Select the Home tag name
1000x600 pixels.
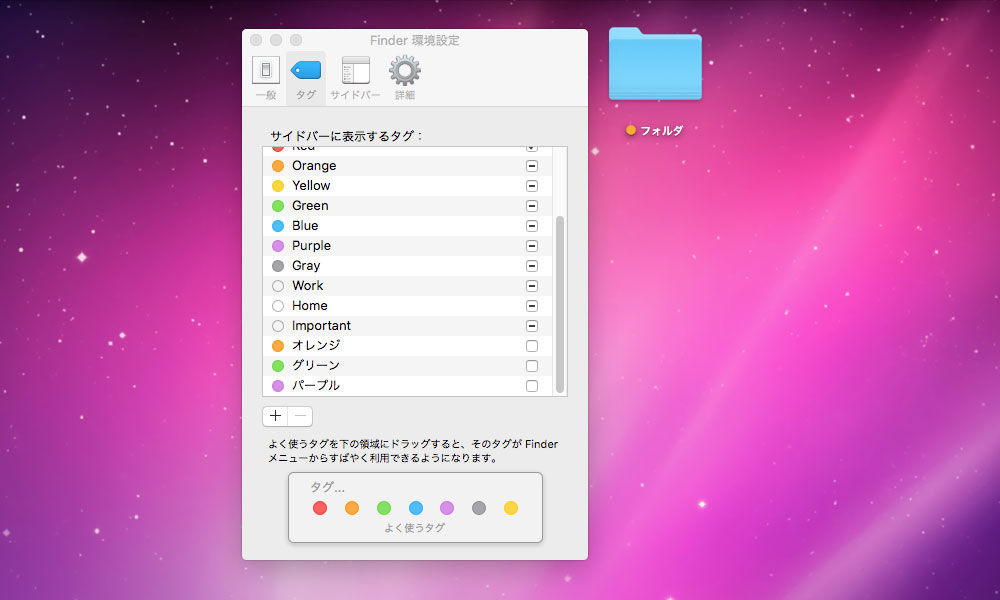309,306
